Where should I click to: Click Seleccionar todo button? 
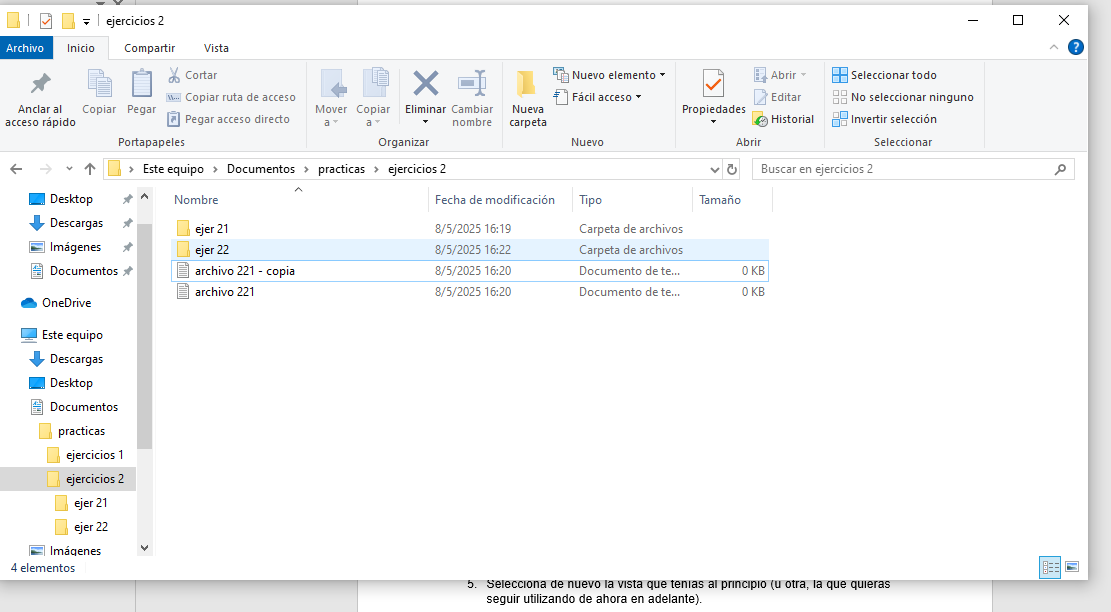884,75
